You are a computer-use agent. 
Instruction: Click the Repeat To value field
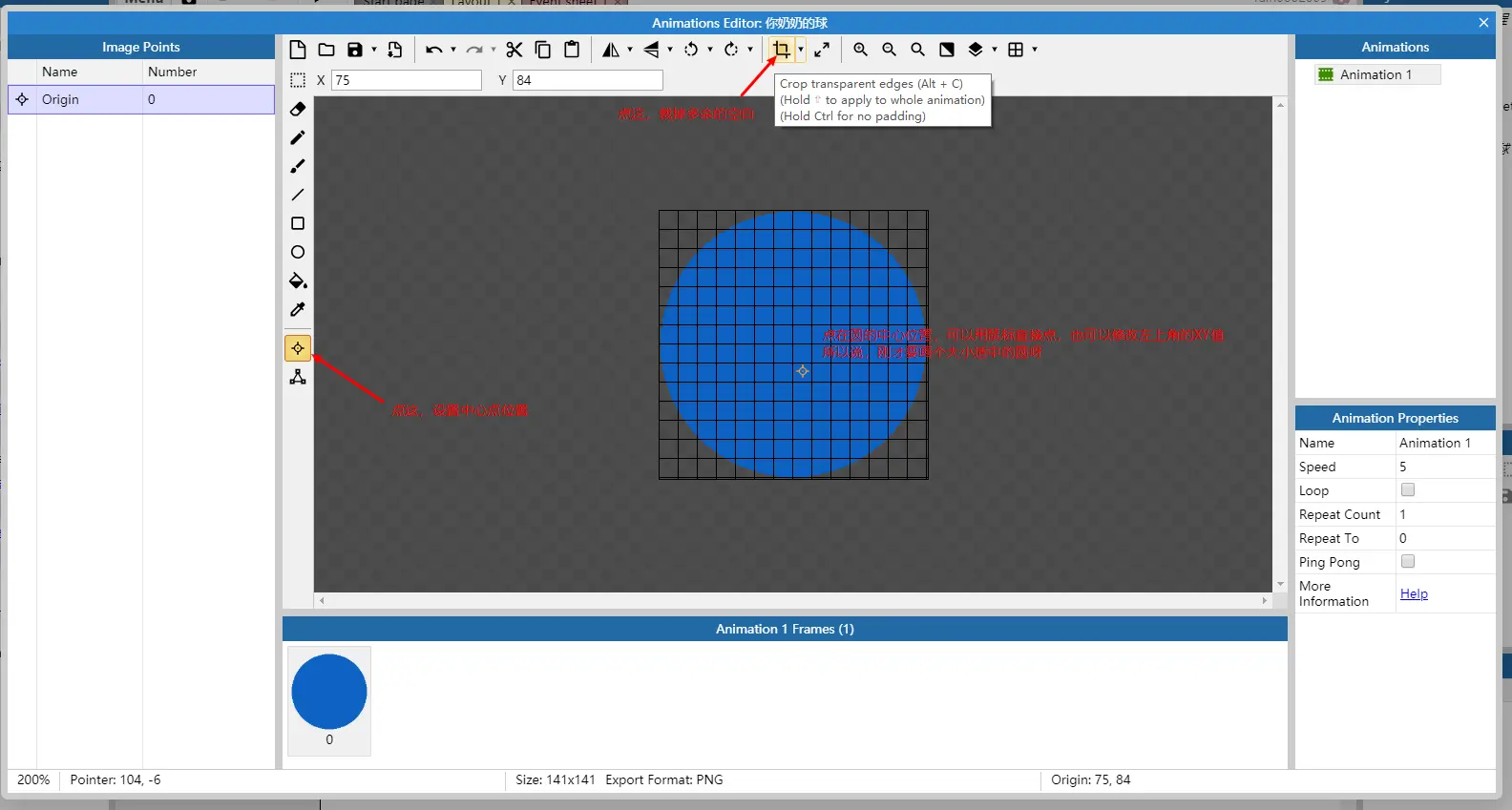click(1445, 538)
